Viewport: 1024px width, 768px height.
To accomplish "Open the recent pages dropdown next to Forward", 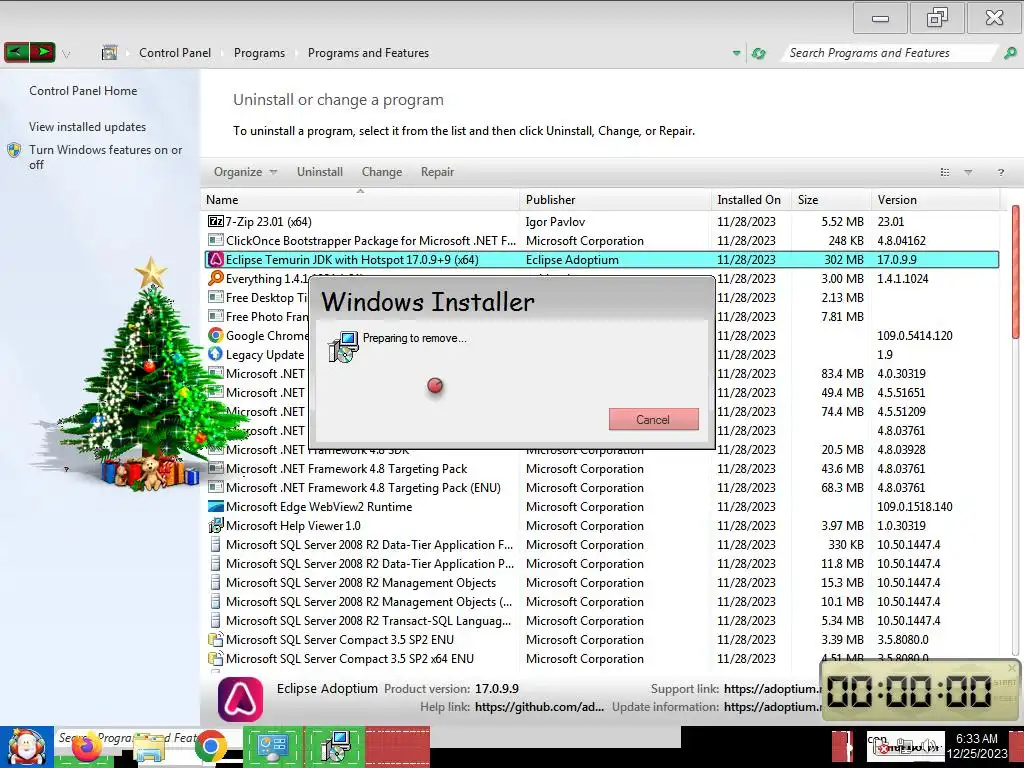I will click(x=66, y=54).
